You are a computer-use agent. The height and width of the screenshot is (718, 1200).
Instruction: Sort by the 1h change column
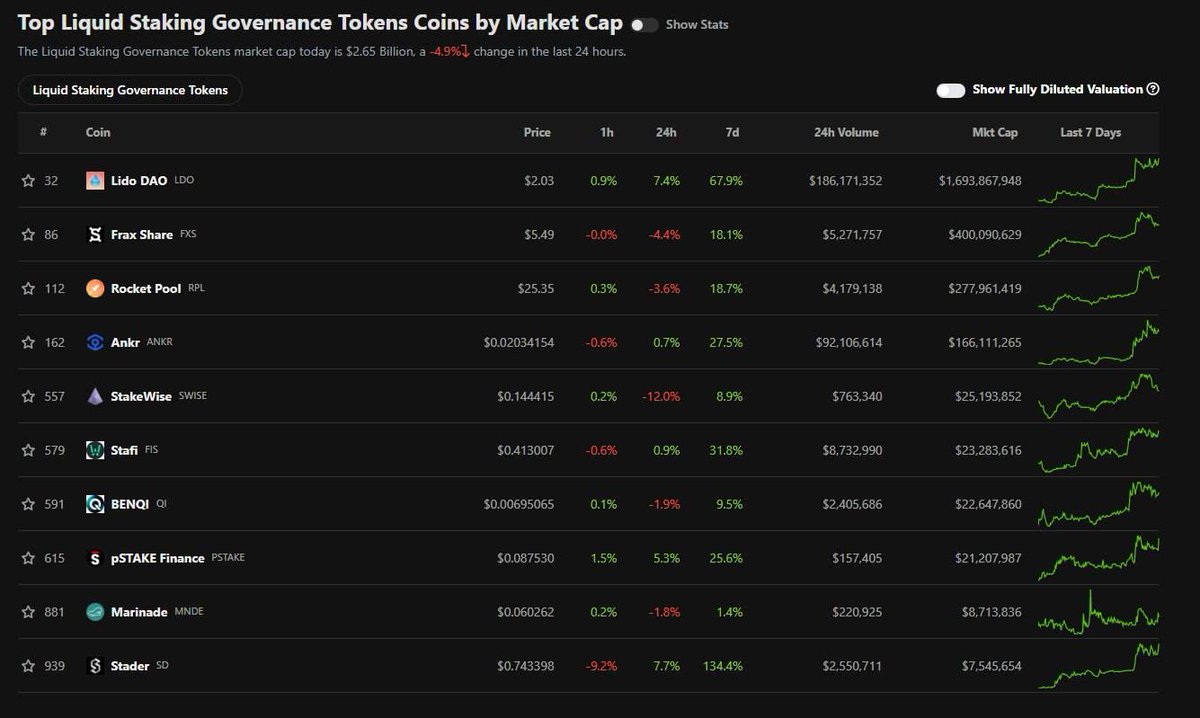tap(607, 132)
